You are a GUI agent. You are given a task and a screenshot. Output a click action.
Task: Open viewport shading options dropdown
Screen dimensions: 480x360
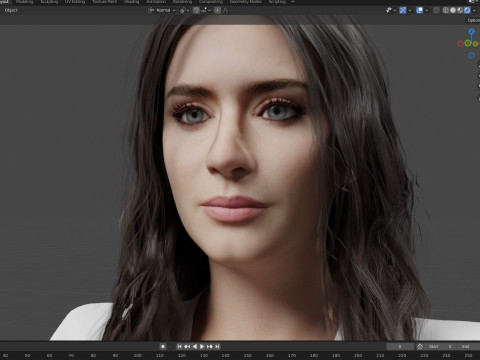[x=474, y=10]
